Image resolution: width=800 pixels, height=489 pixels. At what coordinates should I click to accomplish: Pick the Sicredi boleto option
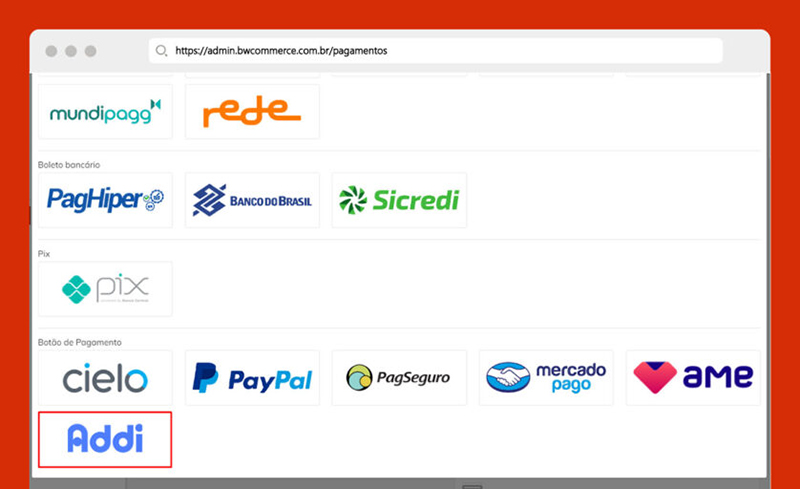tap(399, 200)
